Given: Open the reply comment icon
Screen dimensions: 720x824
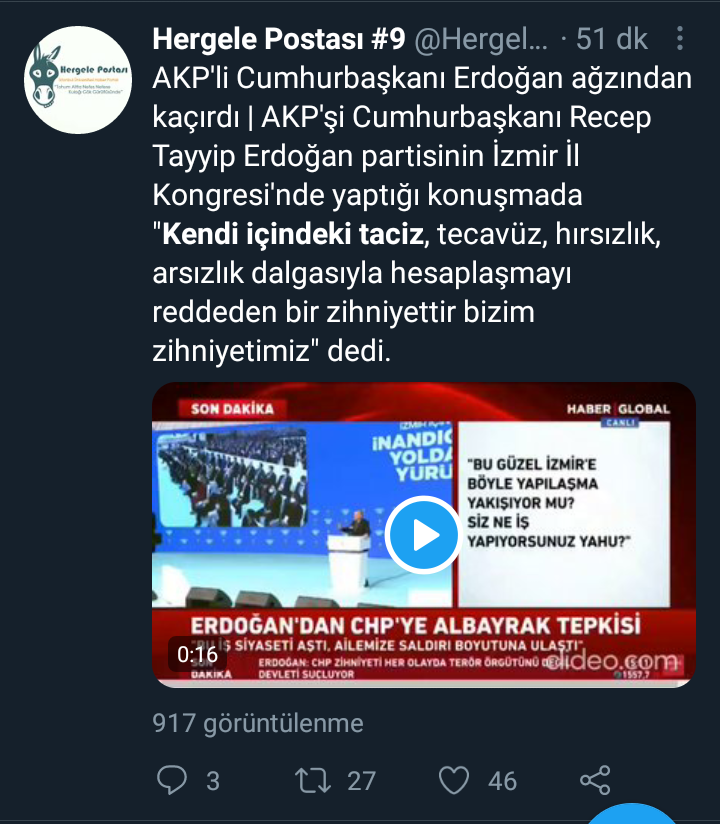Looking at the screenshot, I should pos(172,780).
